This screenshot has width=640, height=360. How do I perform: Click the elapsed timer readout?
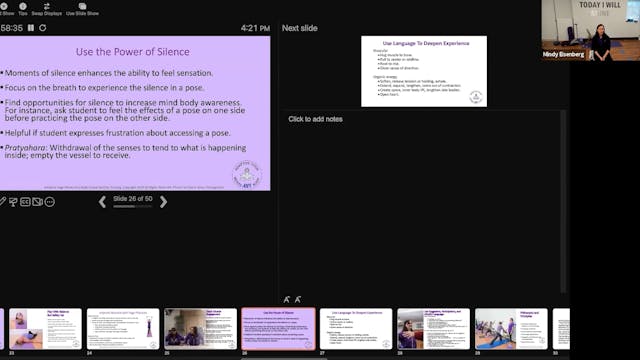coord(11,28)
